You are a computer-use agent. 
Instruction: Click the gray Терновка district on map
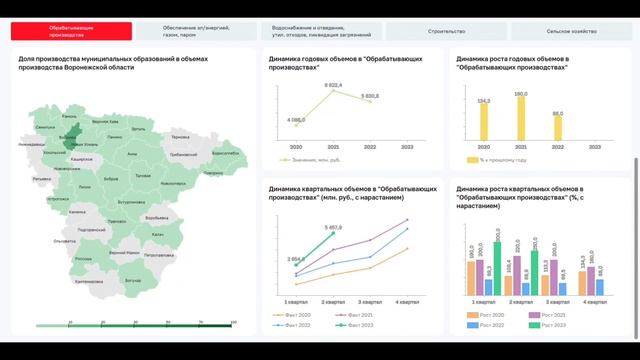180,137
